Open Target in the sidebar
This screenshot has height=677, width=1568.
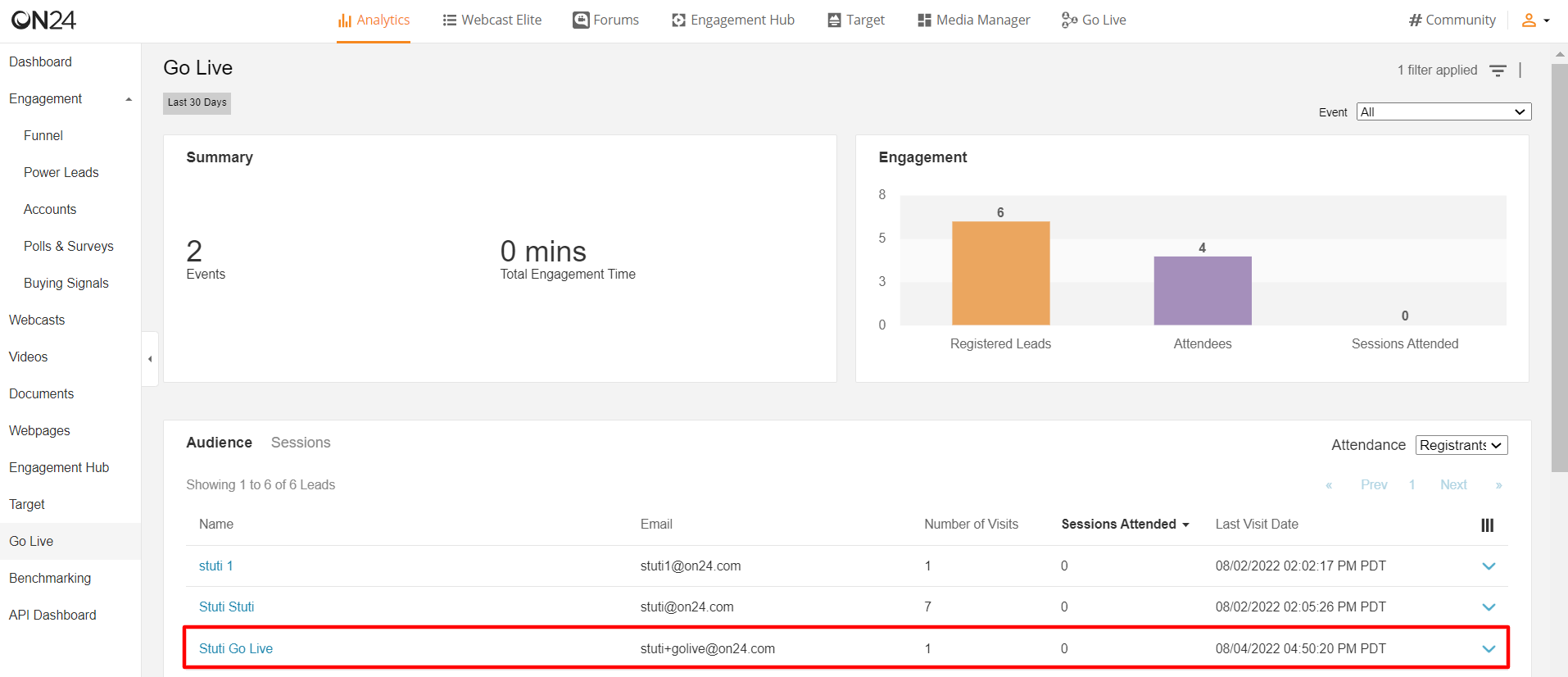(27, 504)
